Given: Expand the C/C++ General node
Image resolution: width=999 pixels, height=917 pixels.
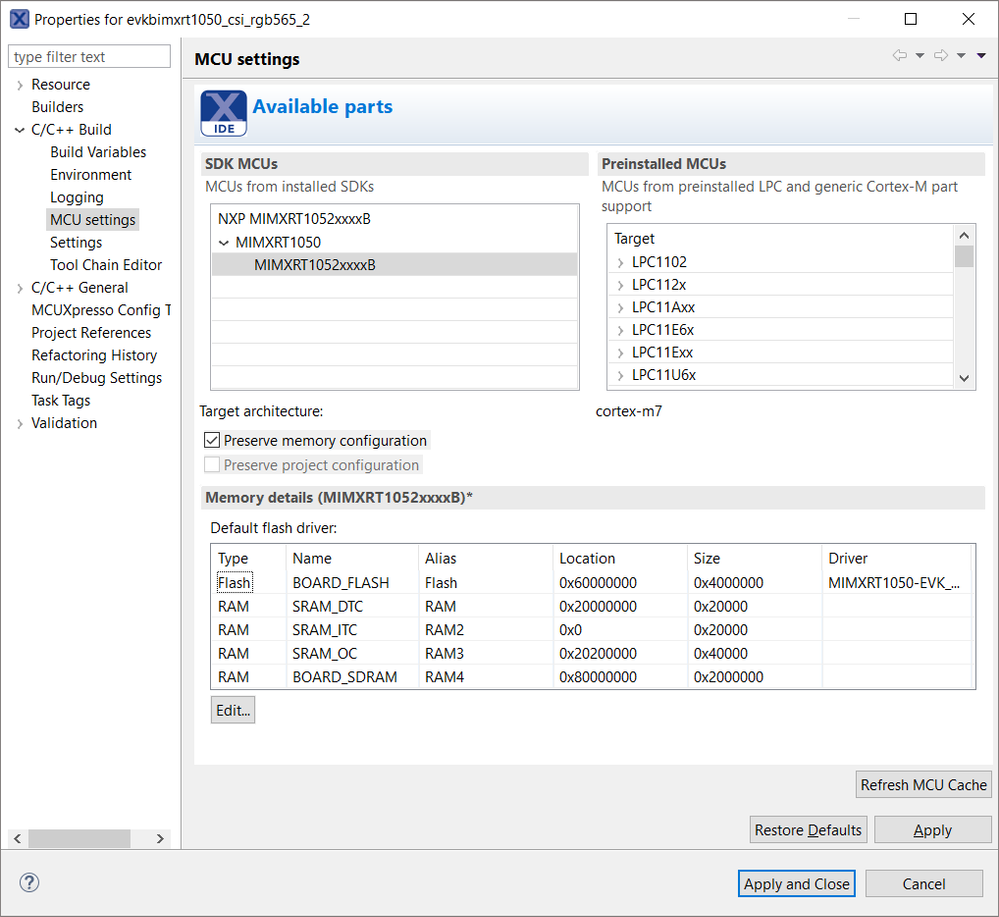Looking at the screenshot, I should tap(20, 288).
